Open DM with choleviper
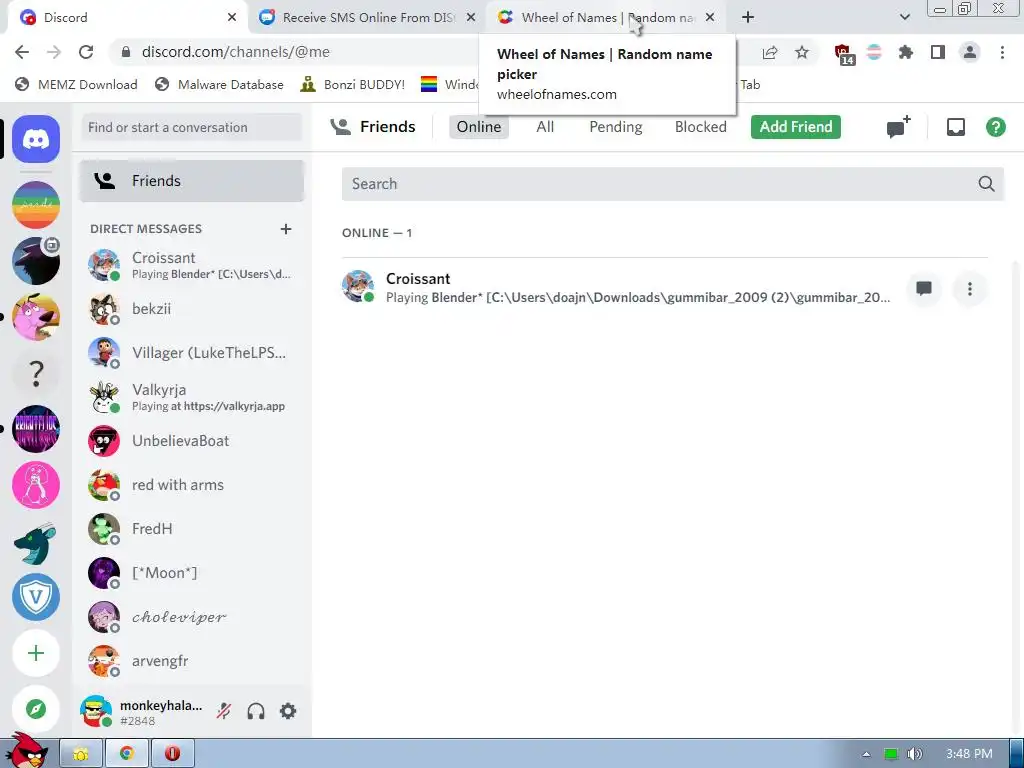The image size is (1024, 768). click(x=192, y=617)
